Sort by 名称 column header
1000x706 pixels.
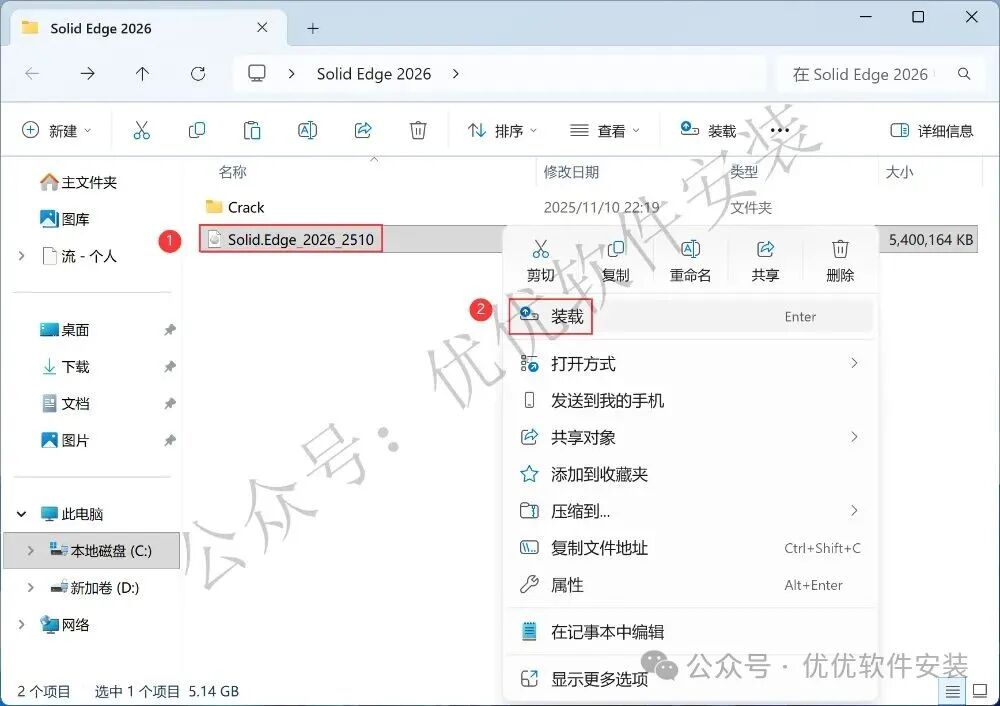(x=232, y=172)
